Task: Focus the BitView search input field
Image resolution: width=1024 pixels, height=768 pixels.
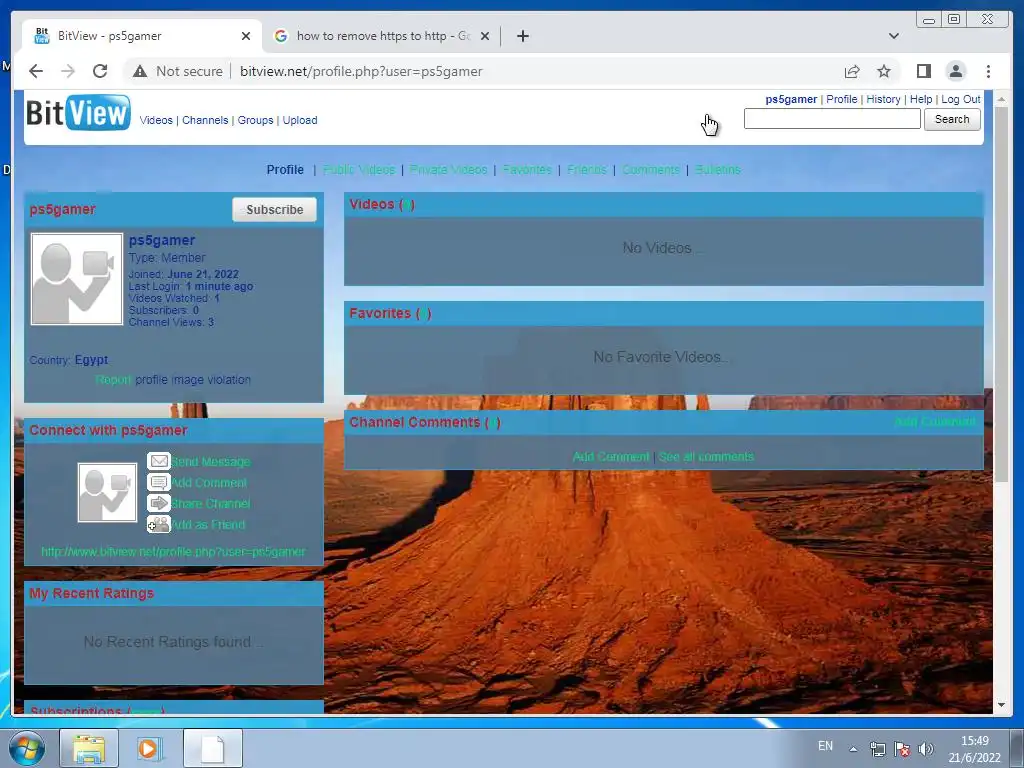Action: (x=832, y=119)
